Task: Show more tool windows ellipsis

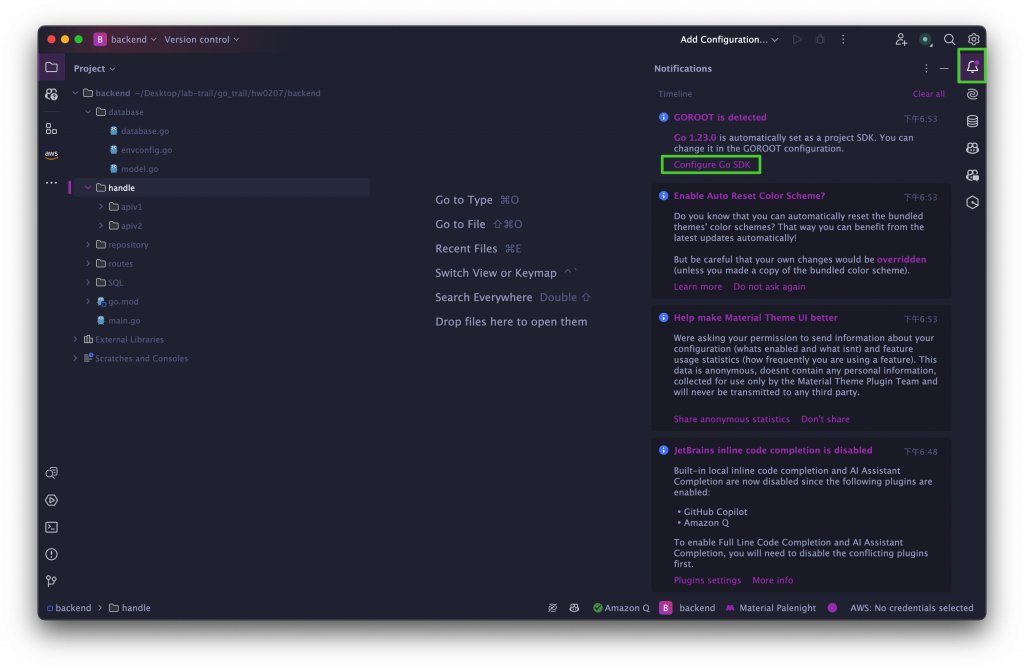Action: pyautogui.click(x=52, y=183)
